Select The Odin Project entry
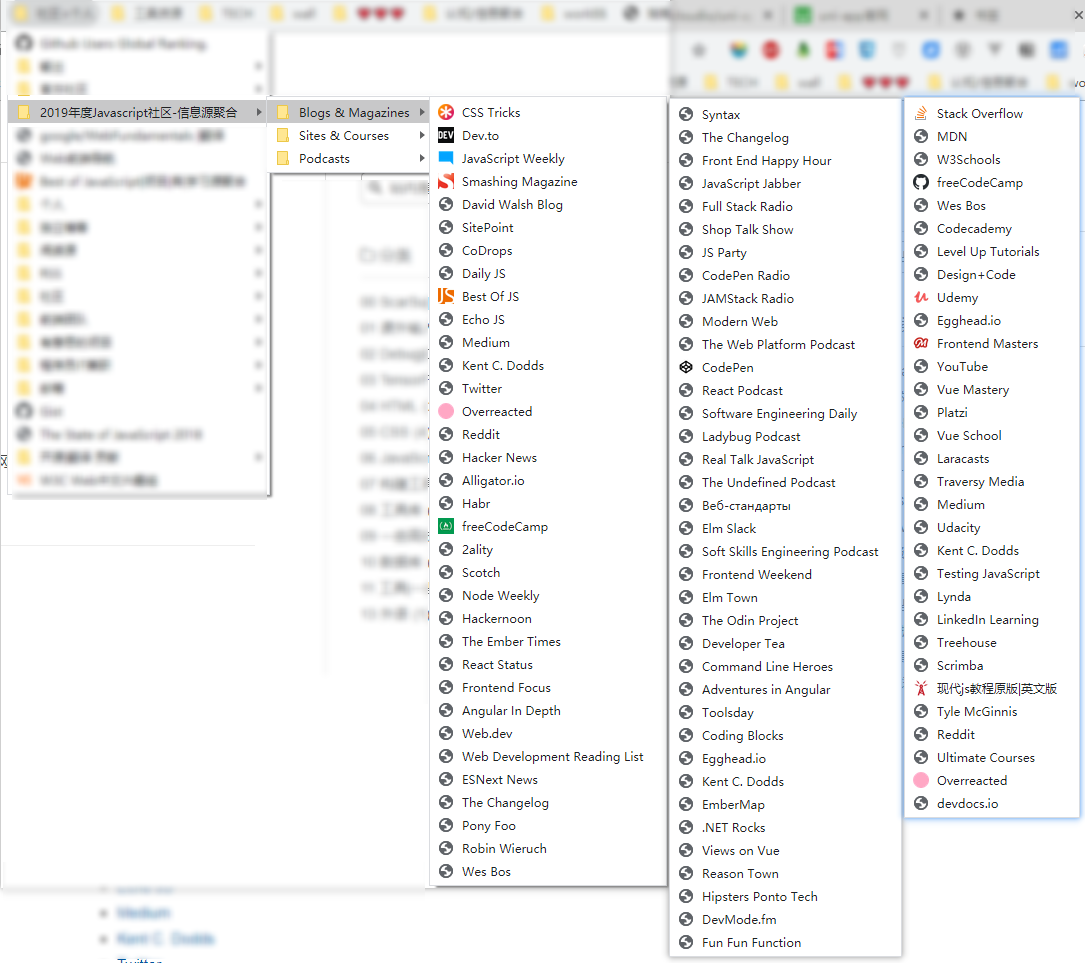1085x963 pixels. tap(785, 621)
